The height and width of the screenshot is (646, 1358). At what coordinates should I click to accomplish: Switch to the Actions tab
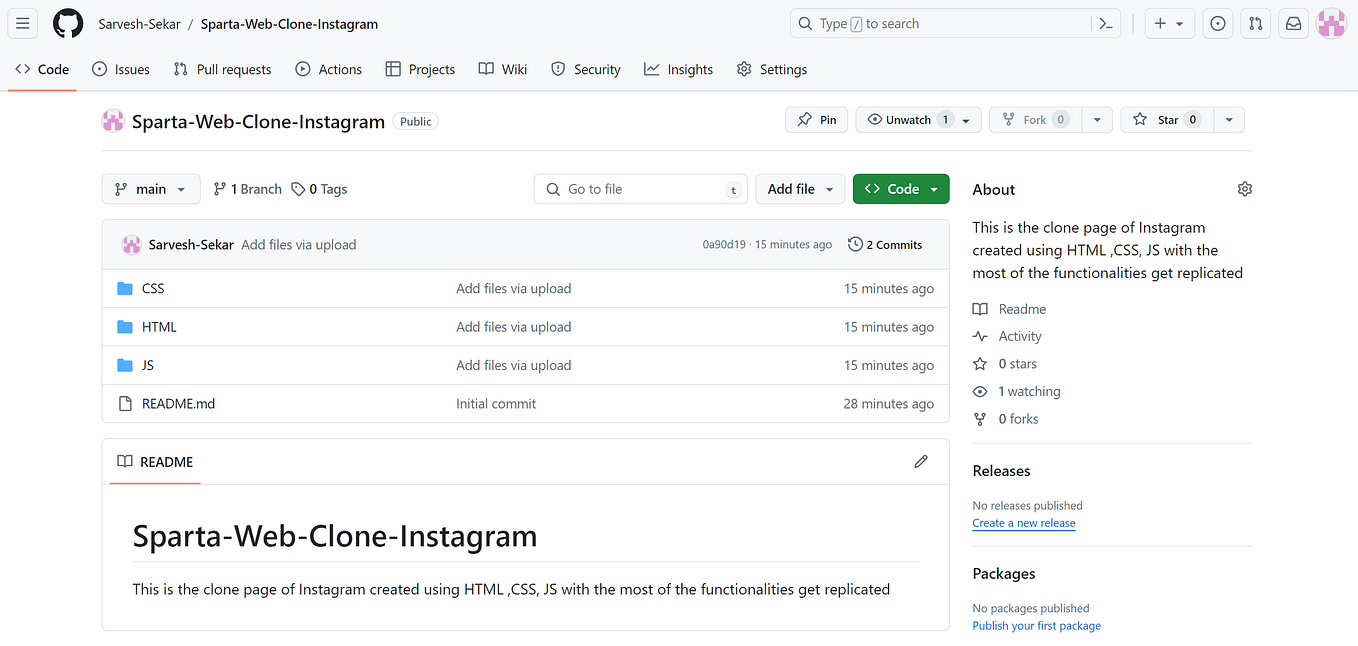[329, 69]
